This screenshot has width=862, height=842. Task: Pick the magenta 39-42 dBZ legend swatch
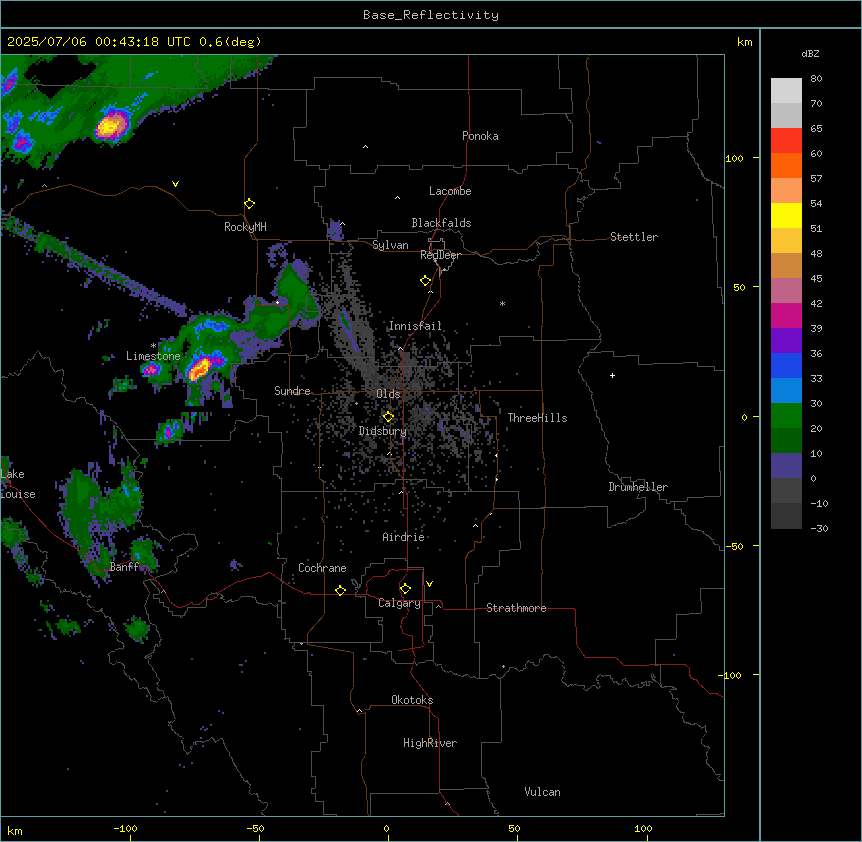786,315
